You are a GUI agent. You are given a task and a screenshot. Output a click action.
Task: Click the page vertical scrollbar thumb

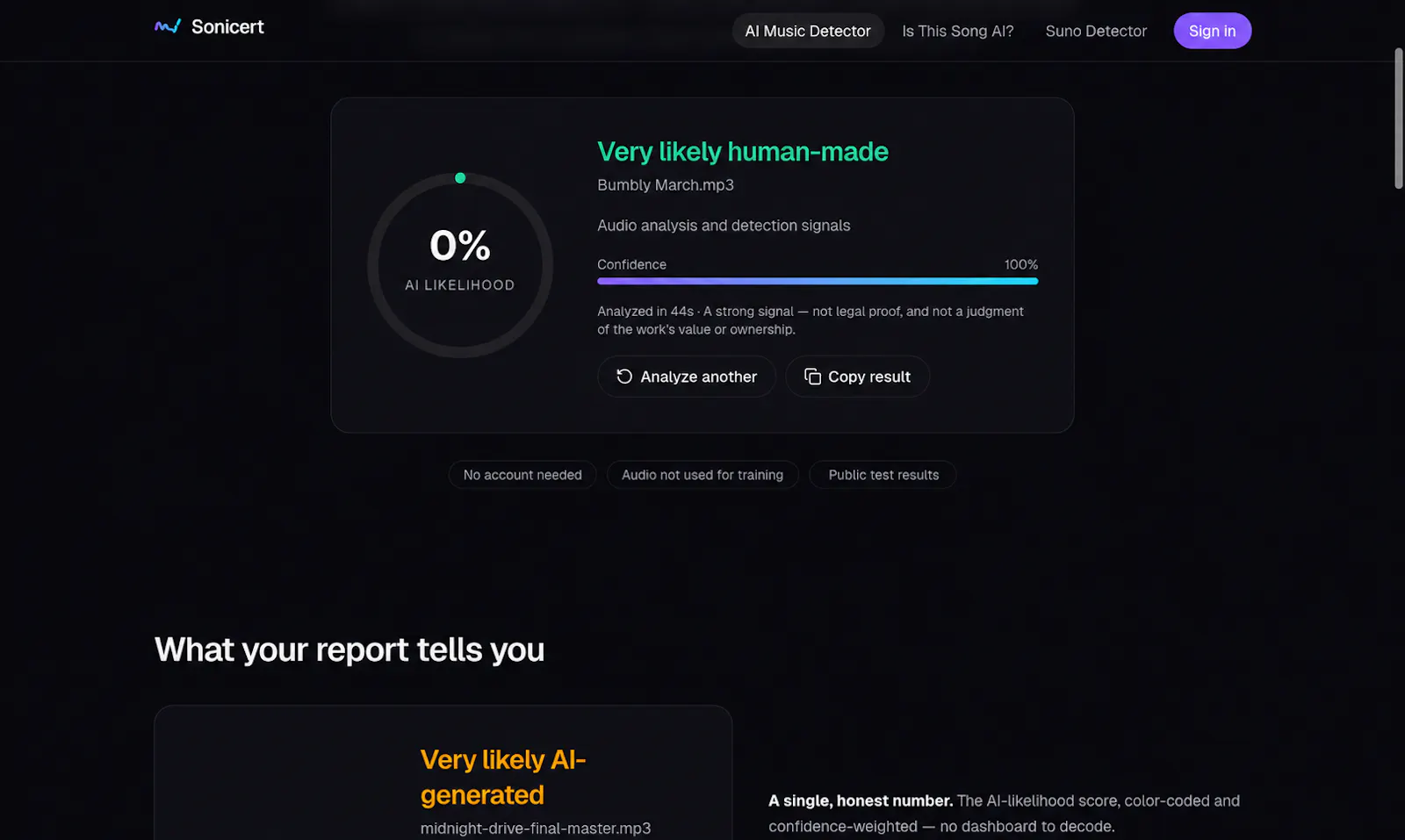tap(1399, 118)
